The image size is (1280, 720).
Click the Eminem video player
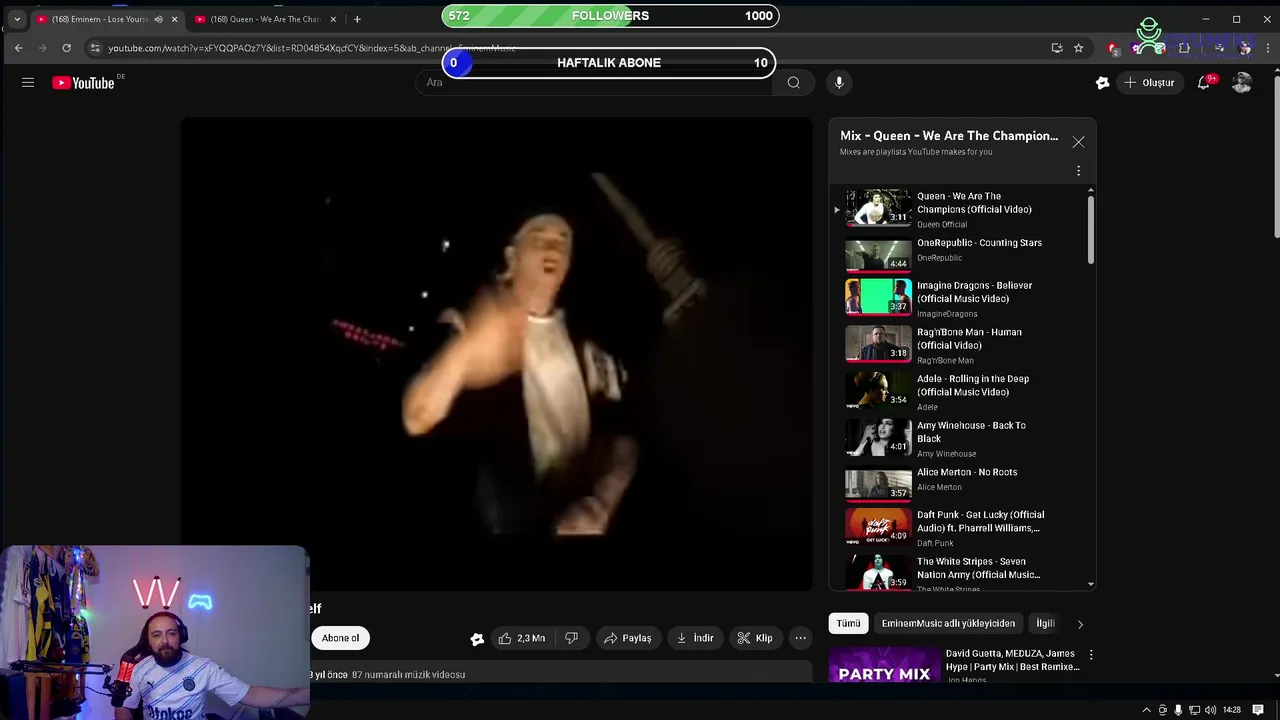[x=496, y=354]
